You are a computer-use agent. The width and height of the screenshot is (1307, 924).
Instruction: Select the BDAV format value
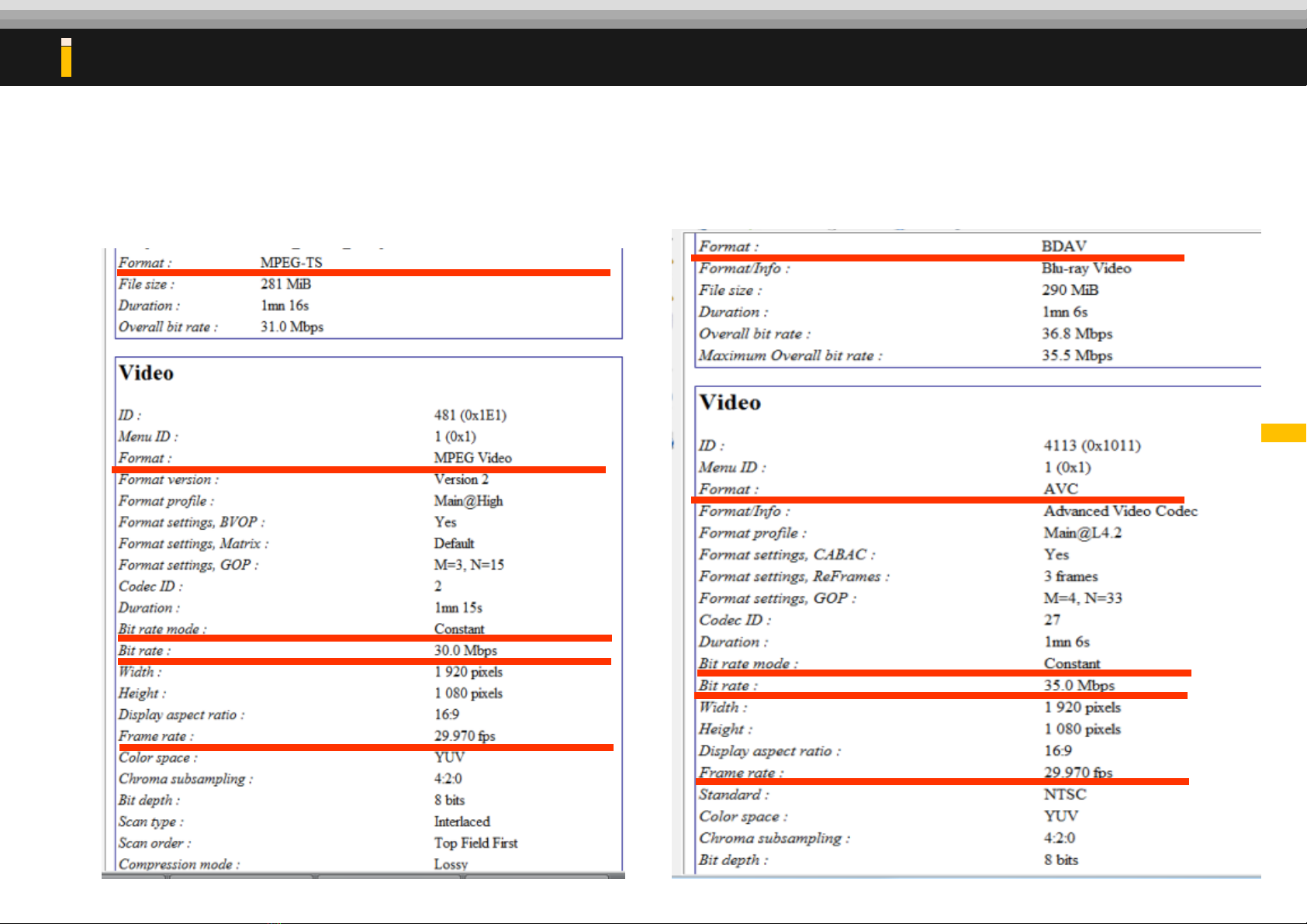(1063, 246)
